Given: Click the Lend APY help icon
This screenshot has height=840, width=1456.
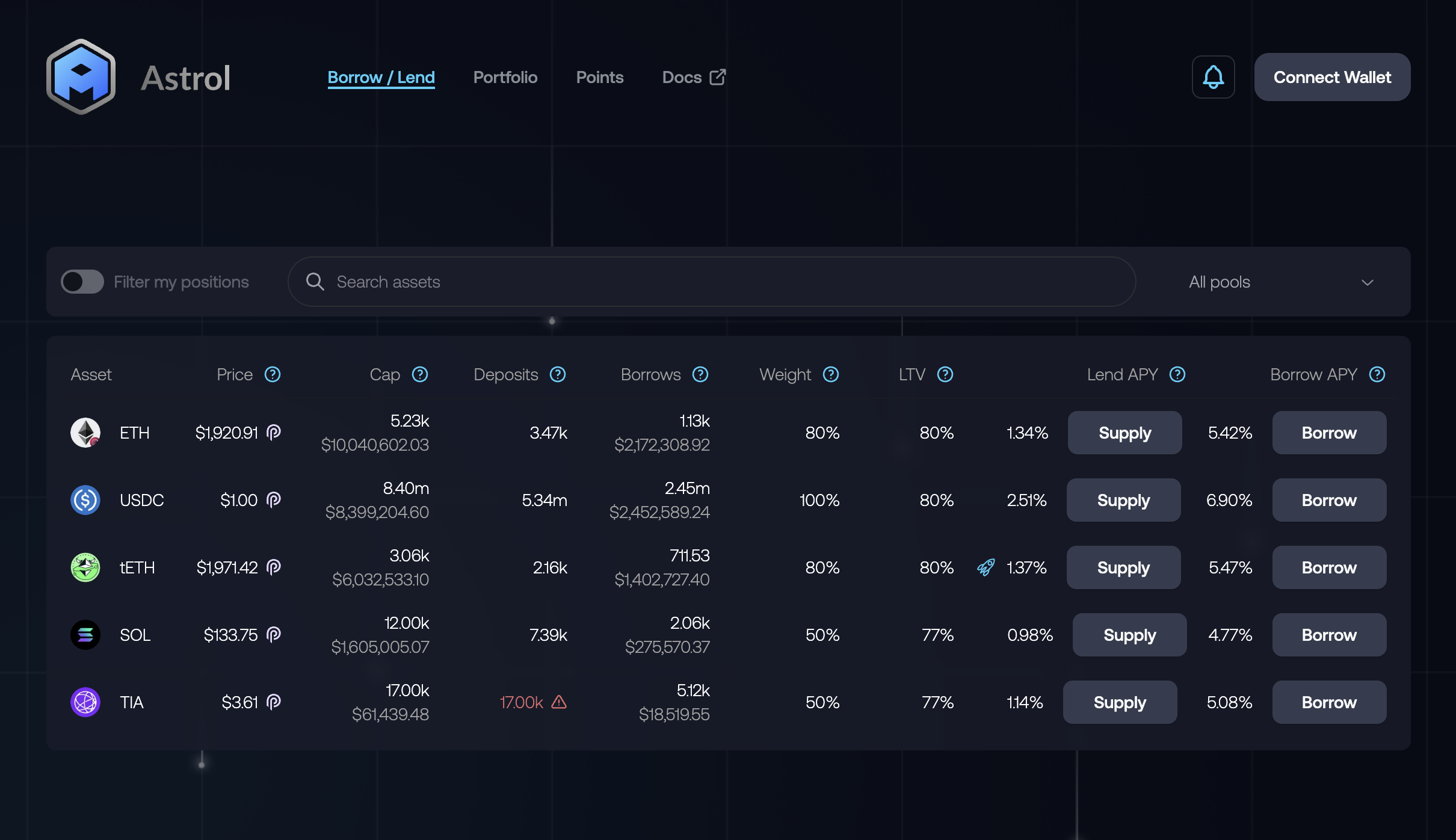Looking at the screenshot, I should click(x=1177, y=374).
